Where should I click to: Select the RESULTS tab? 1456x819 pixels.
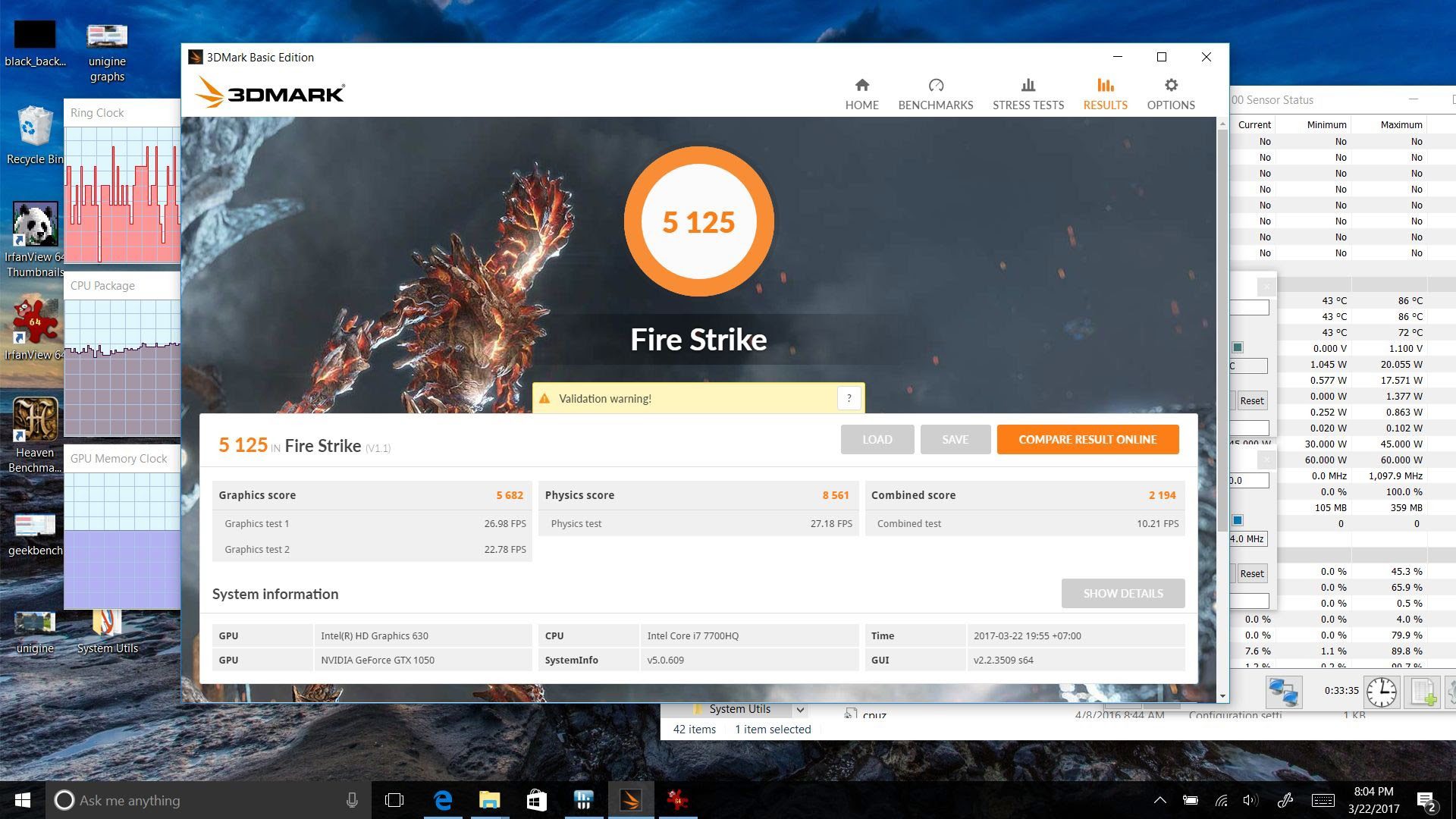coord(1105,94)
